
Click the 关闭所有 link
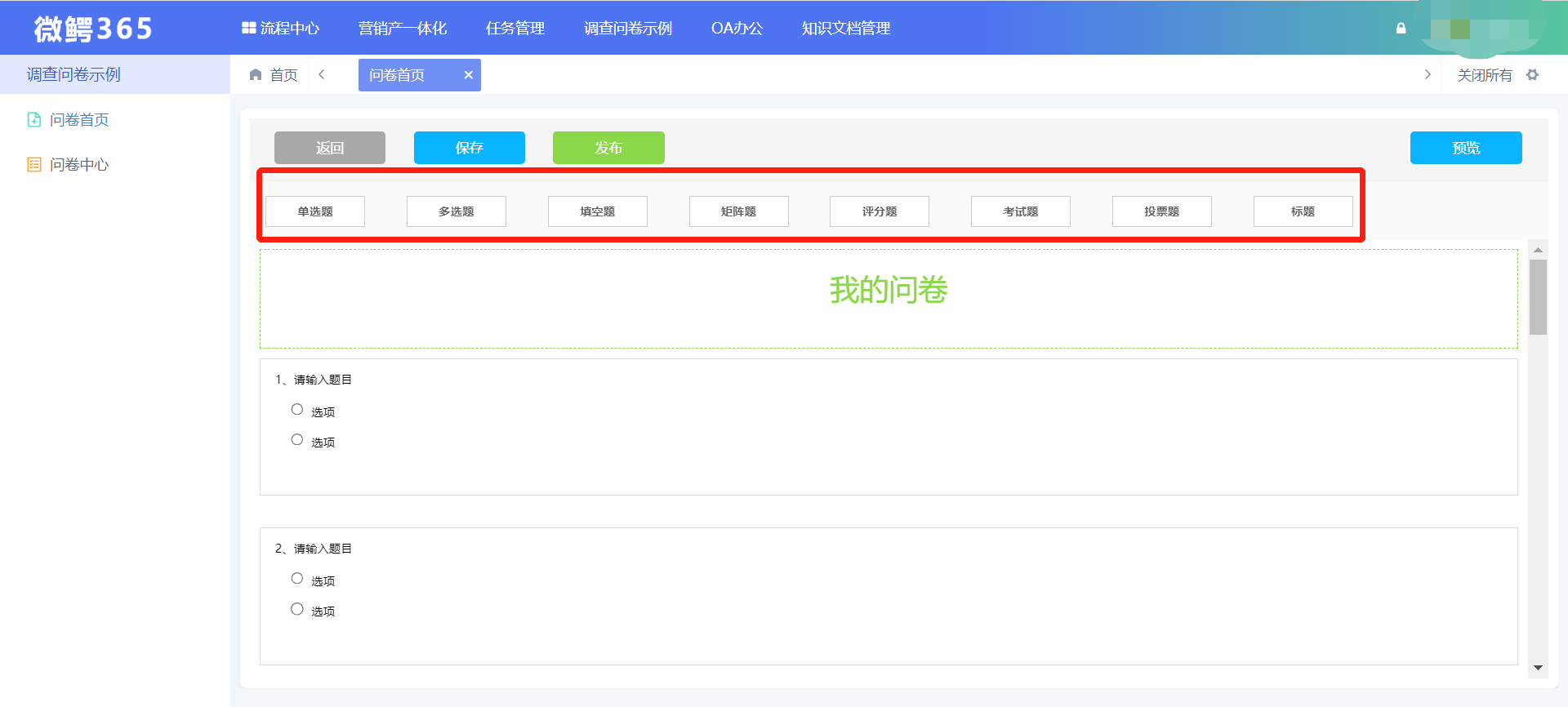pyautogui.click(x=1484, y=75)
